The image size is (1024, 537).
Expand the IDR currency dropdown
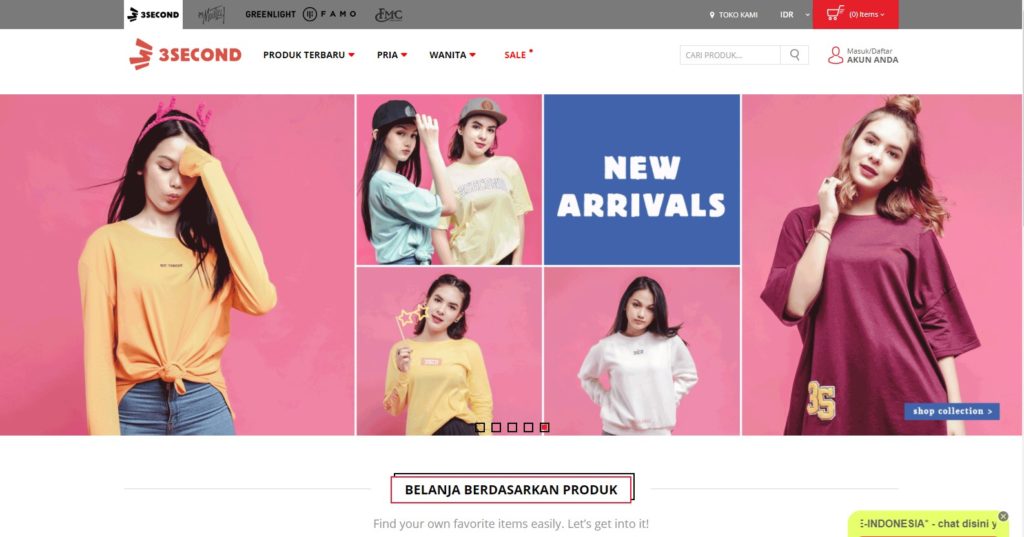point(794,14)
